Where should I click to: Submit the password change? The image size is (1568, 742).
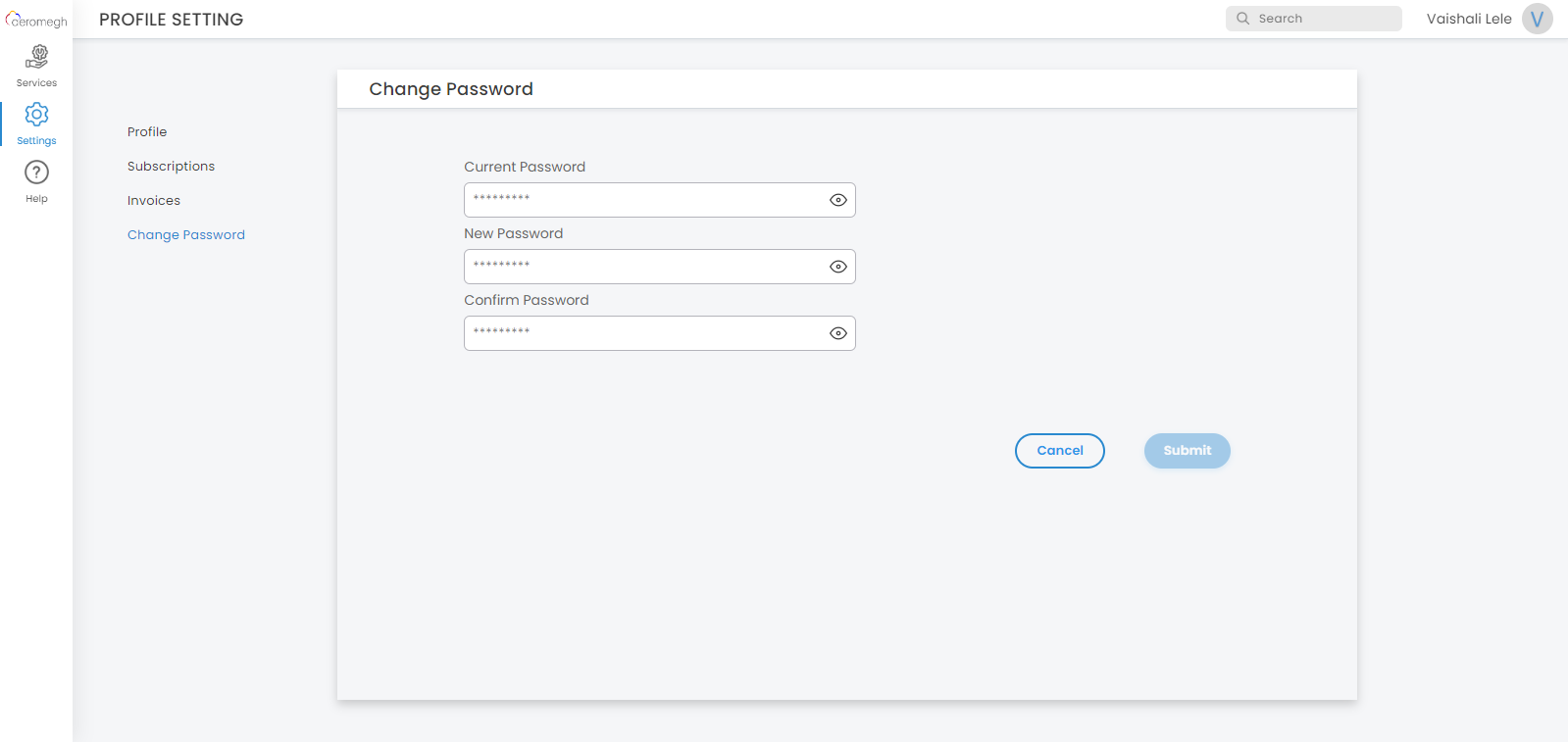1187,451
